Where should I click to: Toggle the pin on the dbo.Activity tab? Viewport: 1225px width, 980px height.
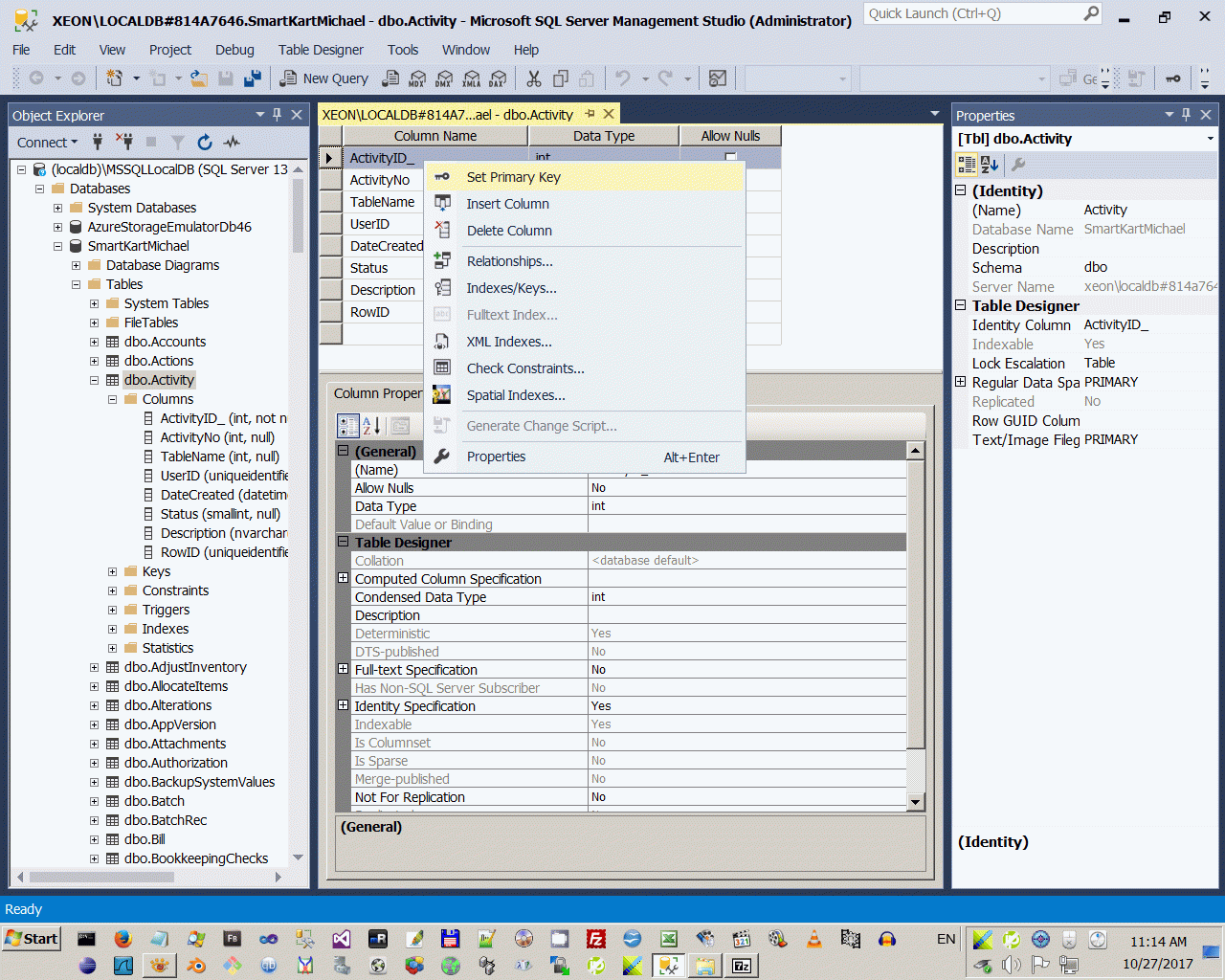click(x=590, y=114)
